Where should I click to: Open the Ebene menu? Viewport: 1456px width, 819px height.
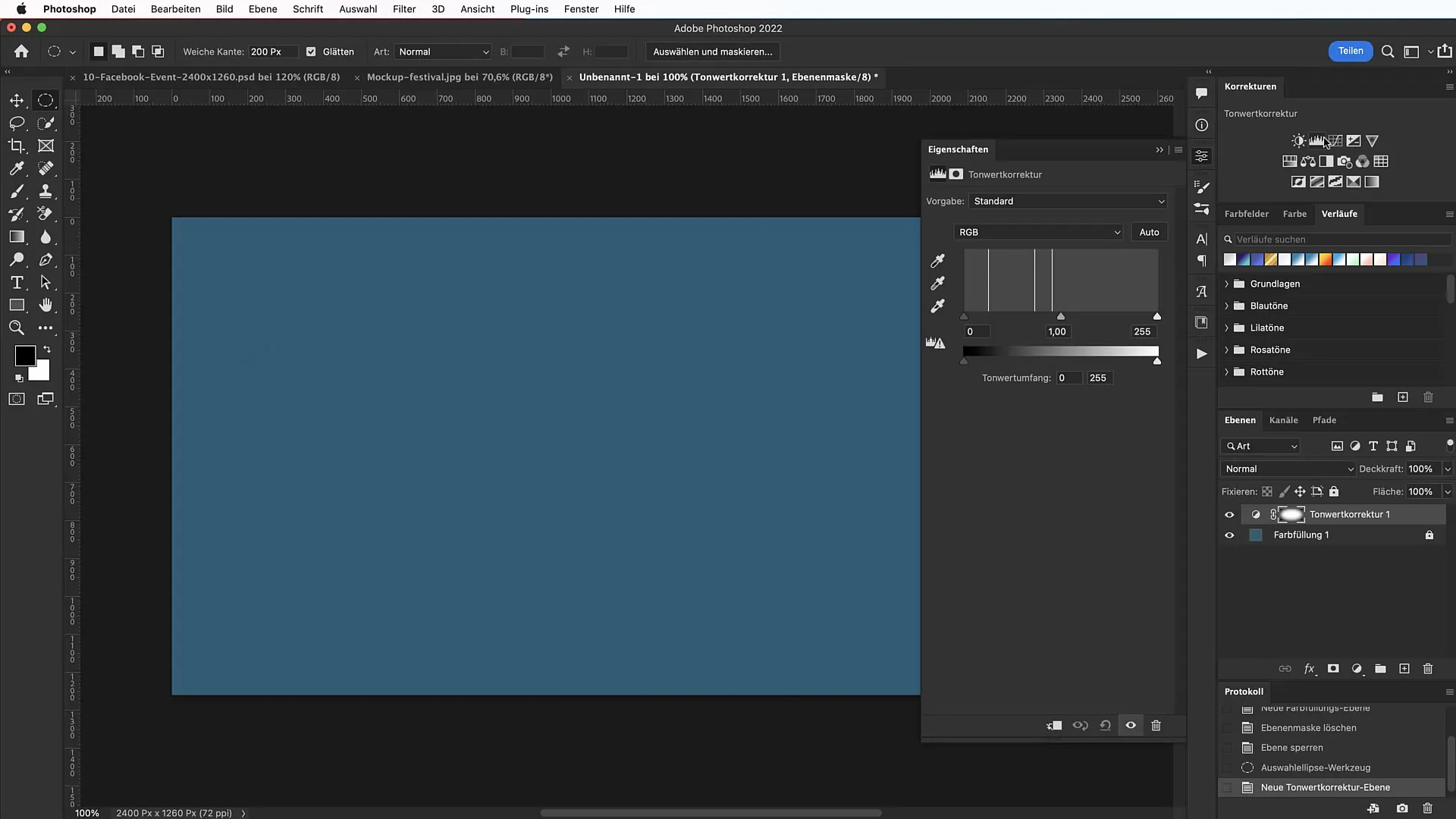(x=262, y=9)
